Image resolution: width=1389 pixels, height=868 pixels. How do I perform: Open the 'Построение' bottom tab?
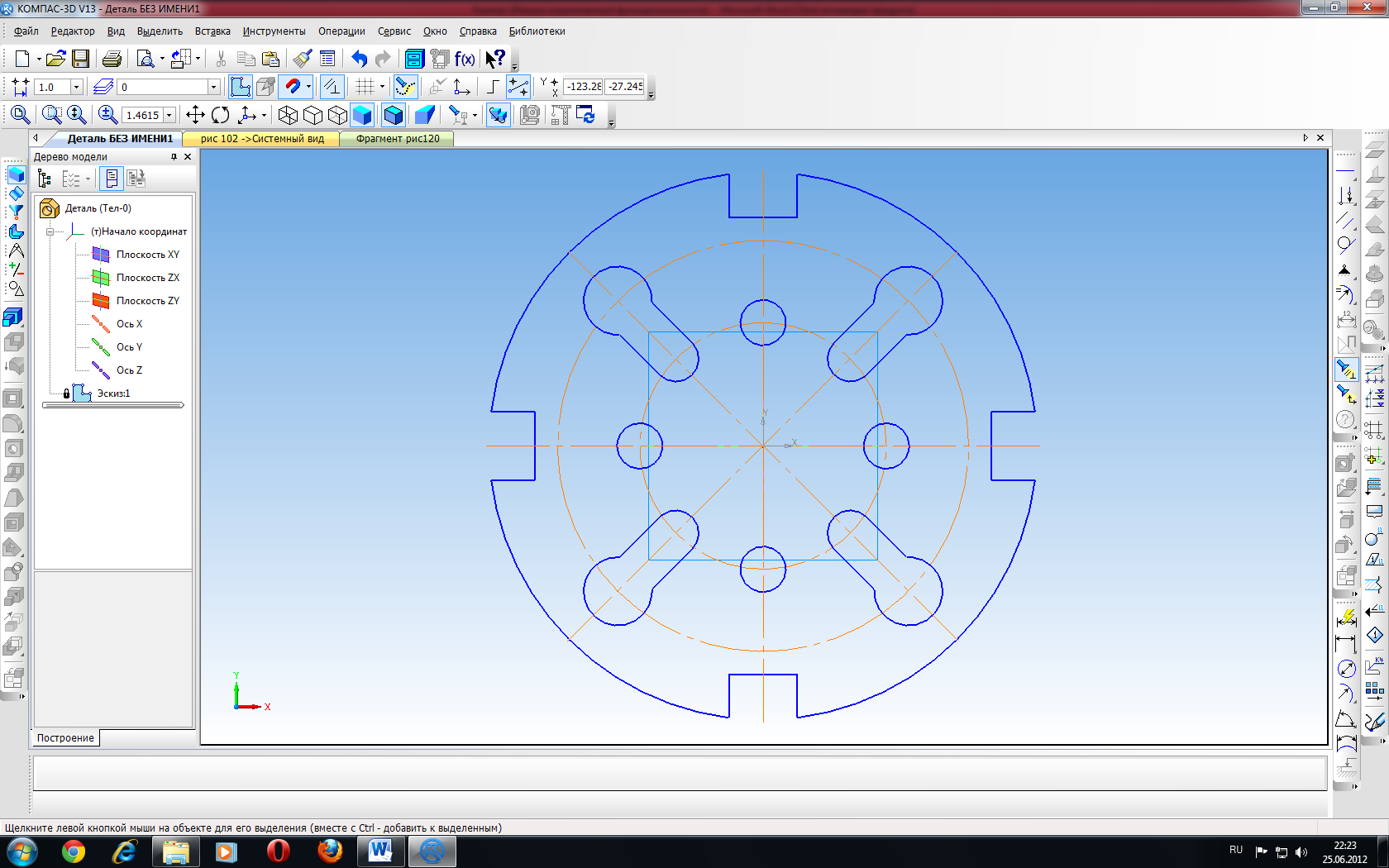(x=65, y=738)
